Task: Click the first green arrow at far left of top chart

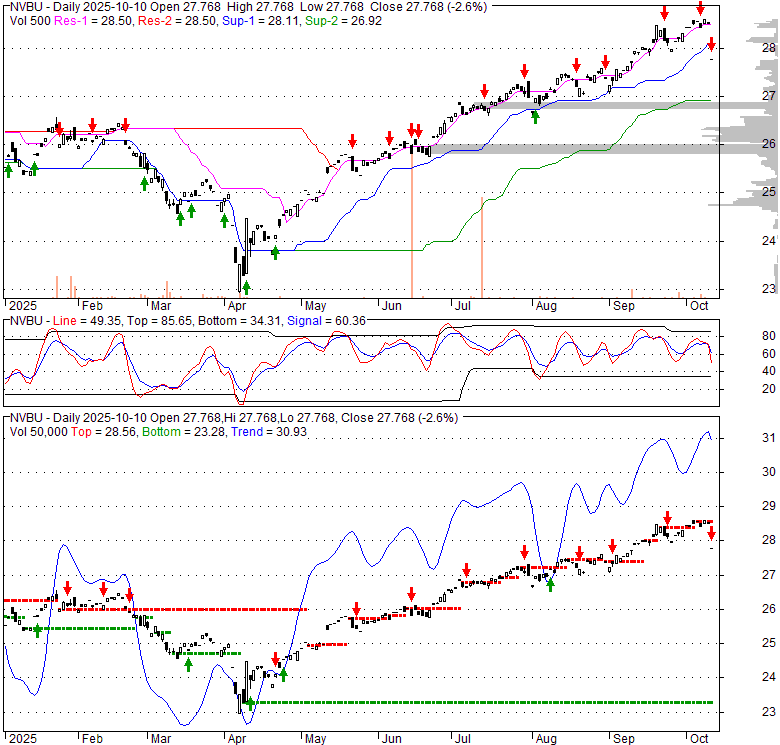Action: 9,170
